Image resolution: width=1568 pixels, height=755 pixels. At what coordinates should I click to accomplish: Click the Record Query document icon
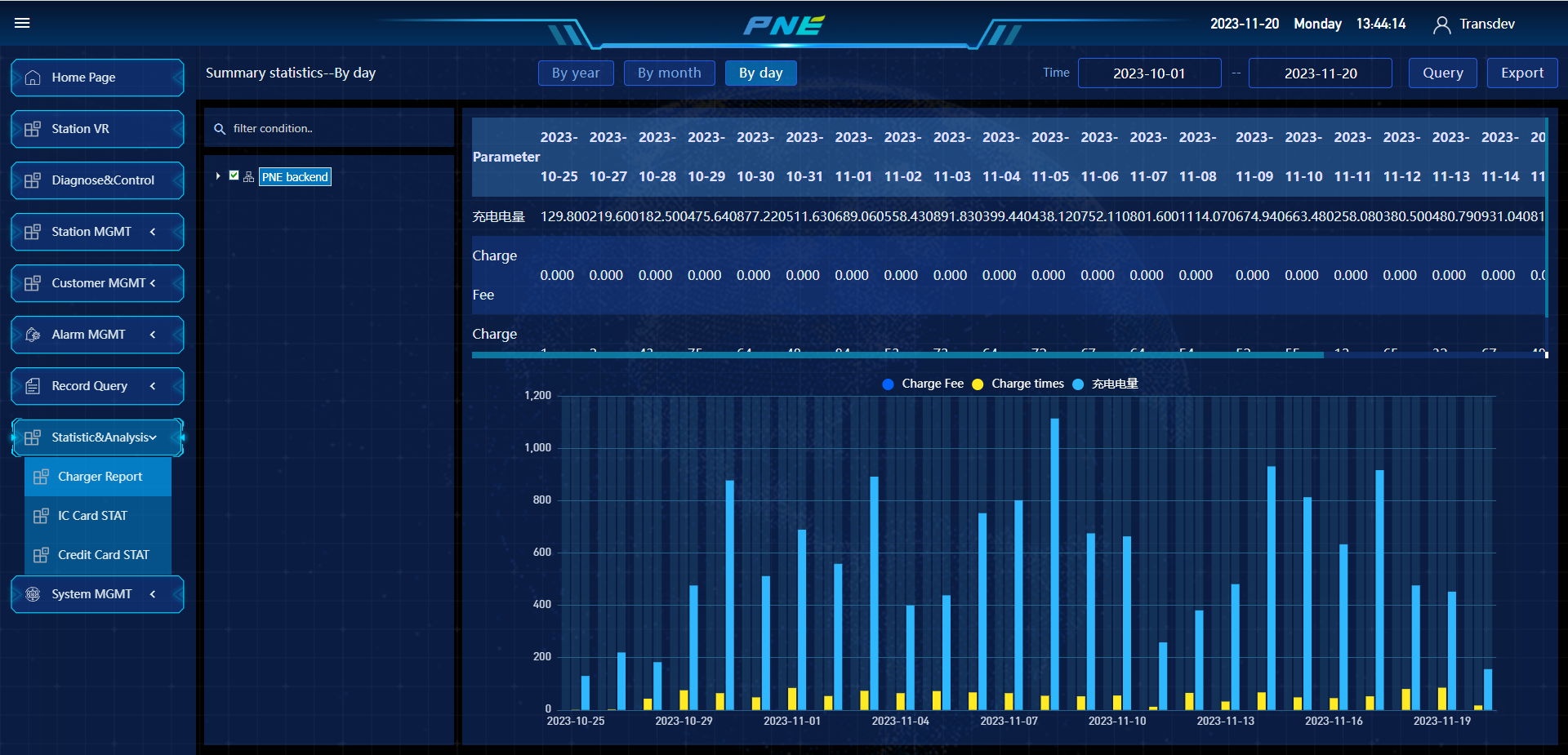coord(33,386)
